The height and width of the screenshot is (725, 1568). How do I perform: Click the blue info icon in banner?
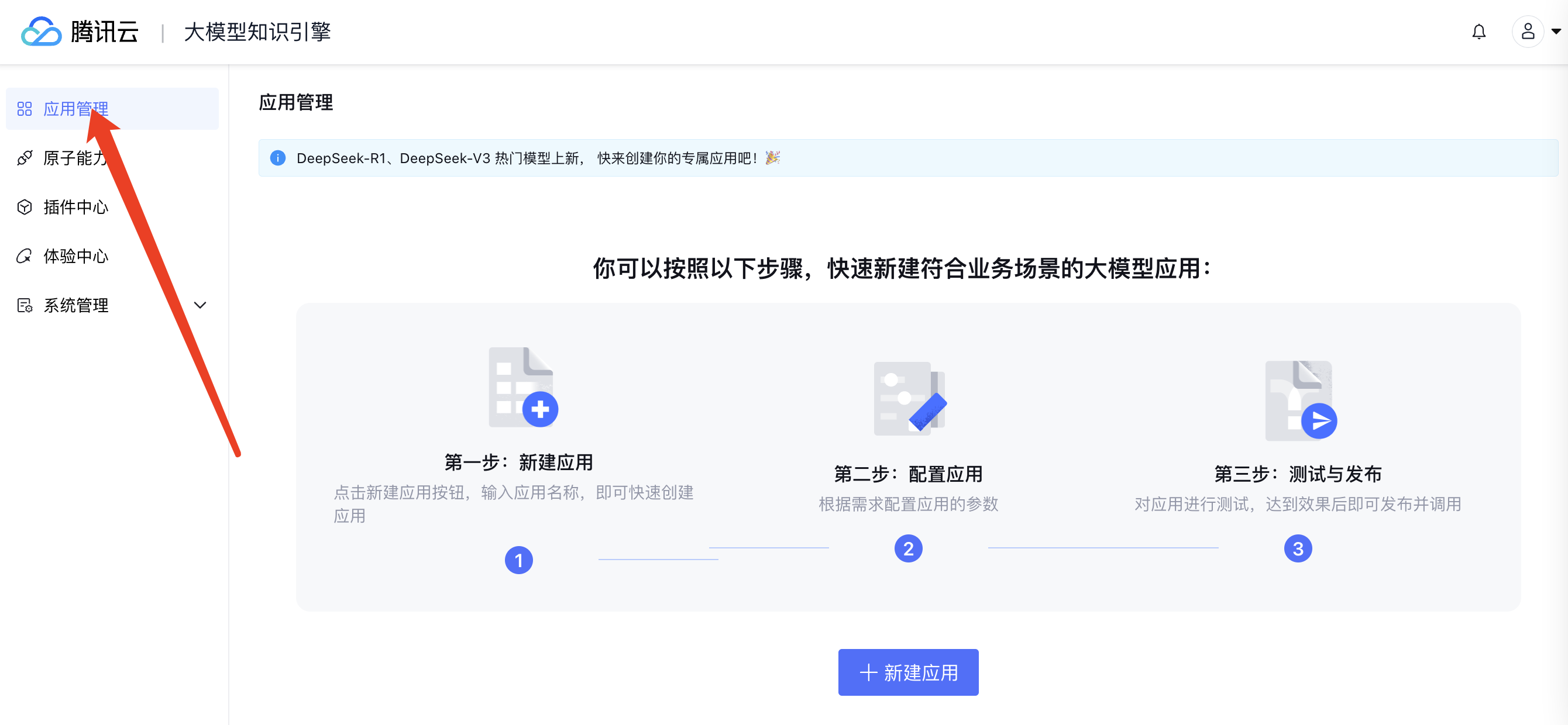tap(277, 158)
